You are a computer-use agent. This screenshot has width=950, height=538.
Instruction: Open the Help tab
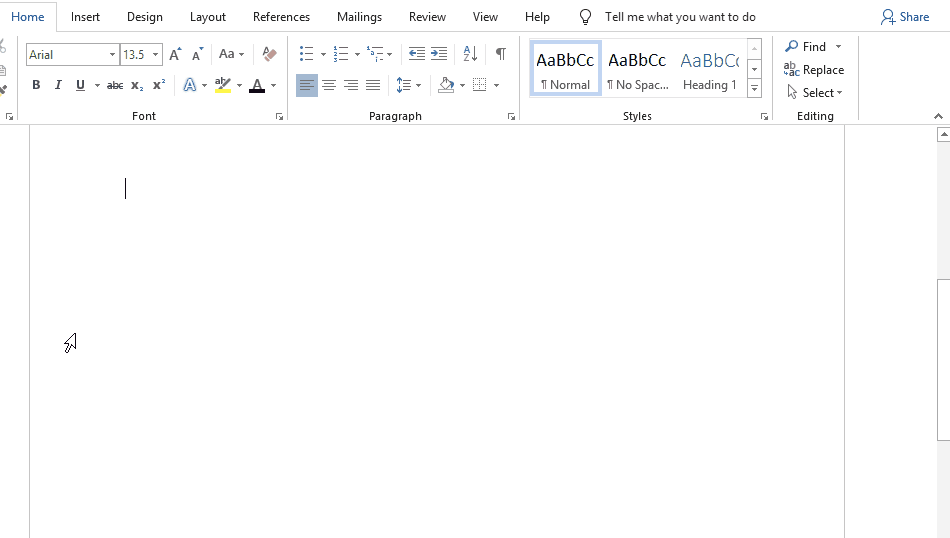pos(537,17)
